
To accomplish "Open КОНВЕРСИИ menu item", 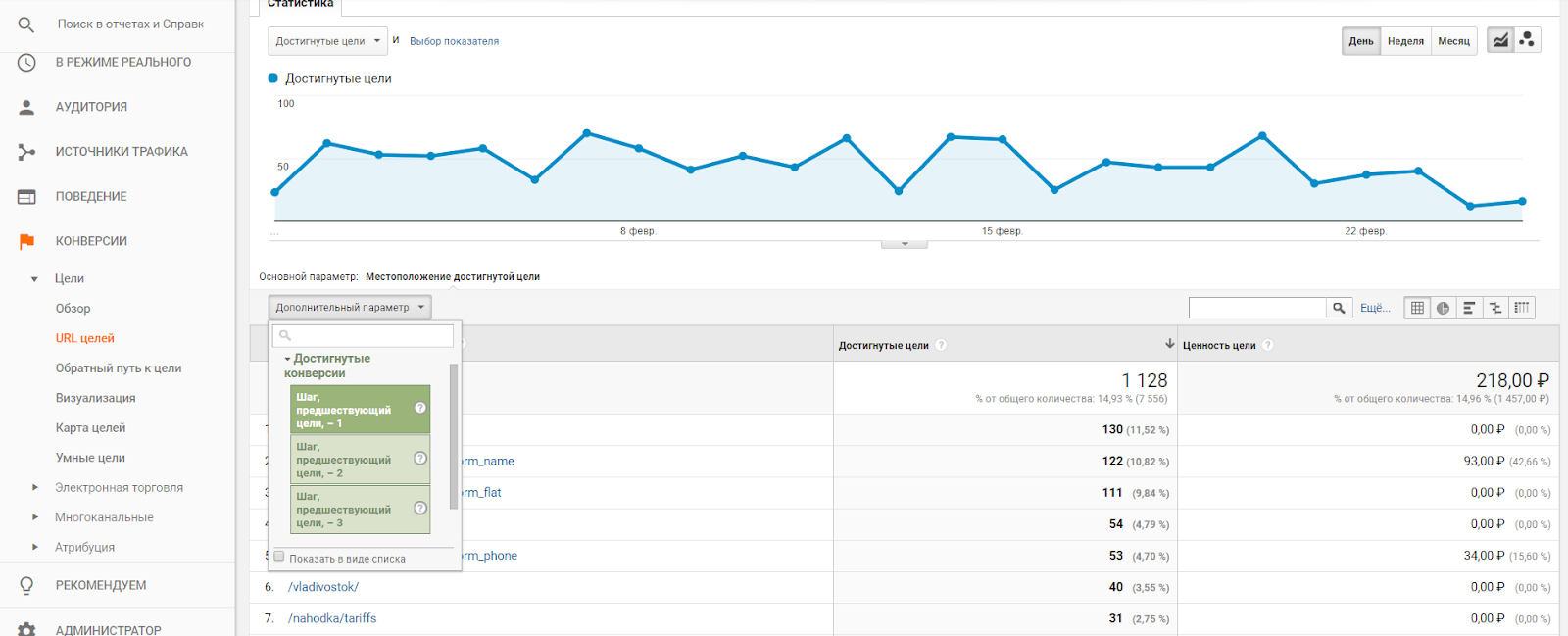I will pyautogui.click(x=91, y=241).
